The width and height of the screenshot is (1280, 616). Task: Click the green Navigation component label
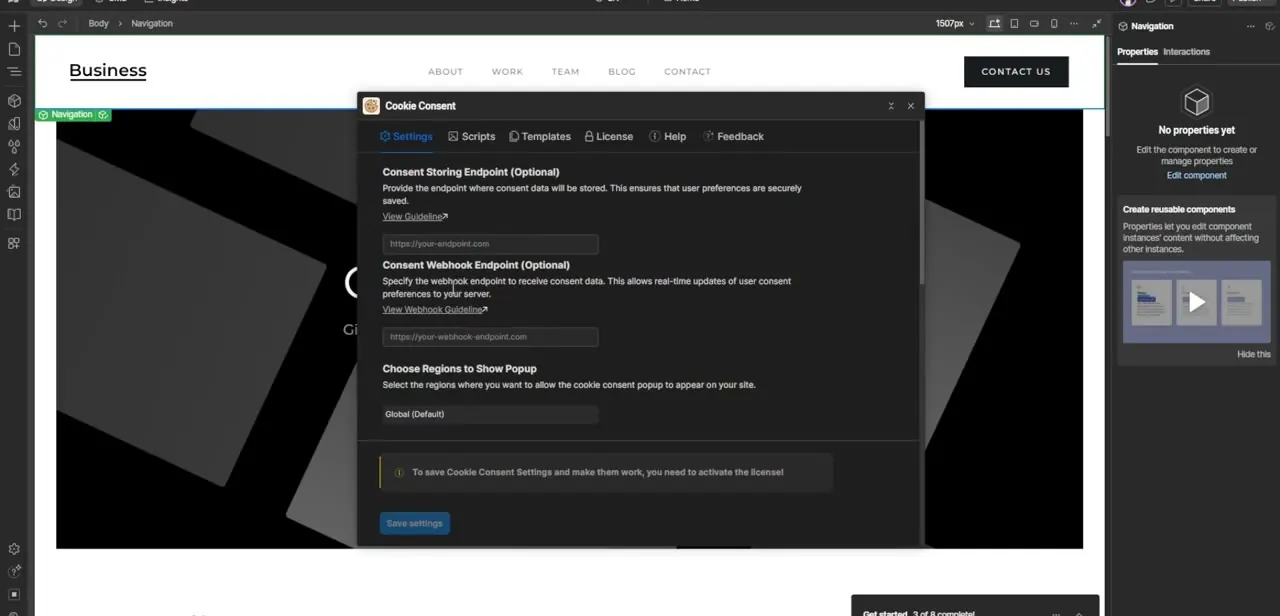pos(73,115)
